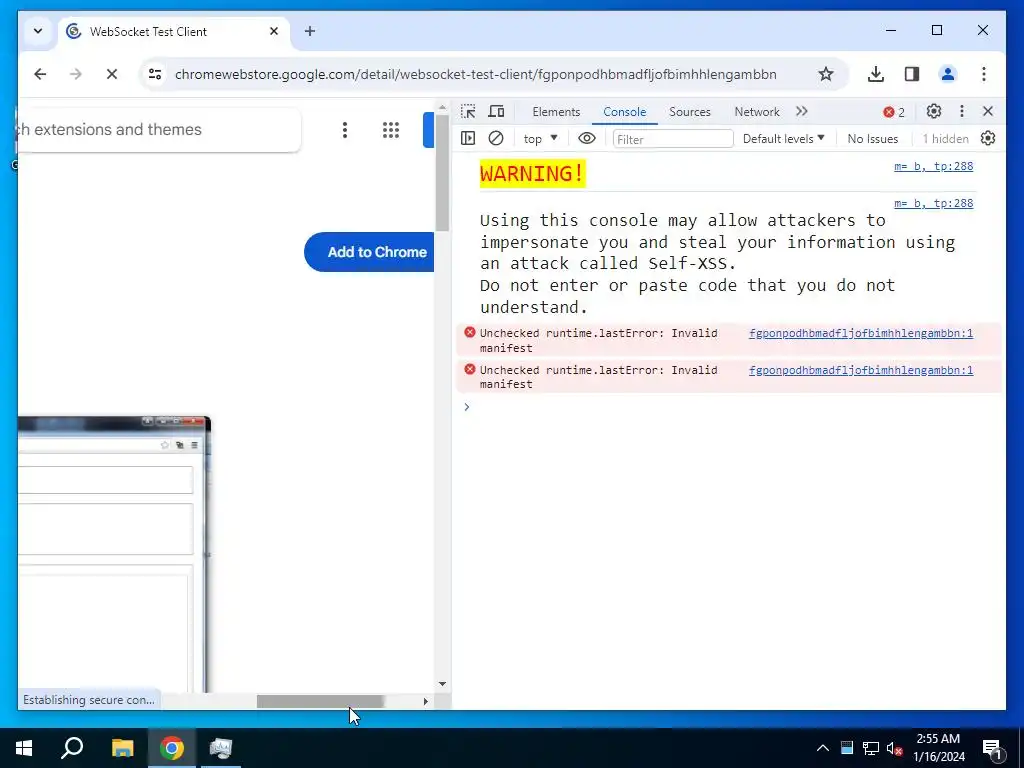Viewport: 1024px width, 768px height.
Task: Go back with the browser back arrow
Action: [40, 74]
